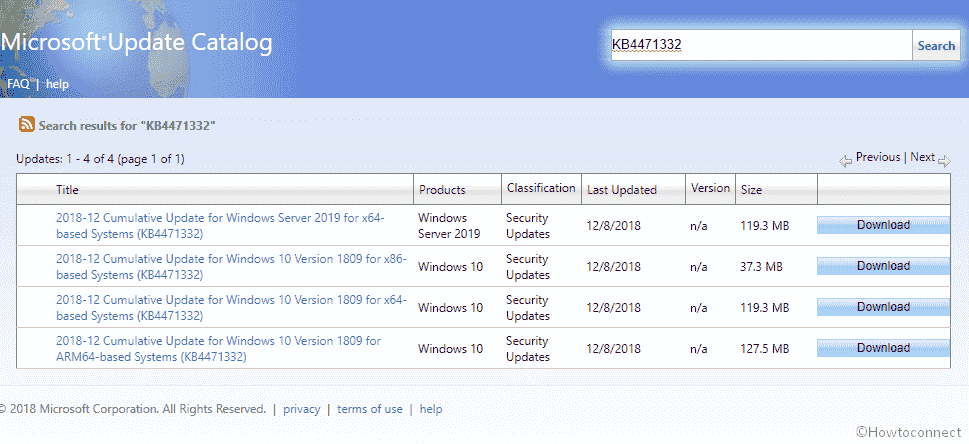This screenshot has width=969, height=444.
Task: Click the Next pagination link
Action: (x=922, y=157)
